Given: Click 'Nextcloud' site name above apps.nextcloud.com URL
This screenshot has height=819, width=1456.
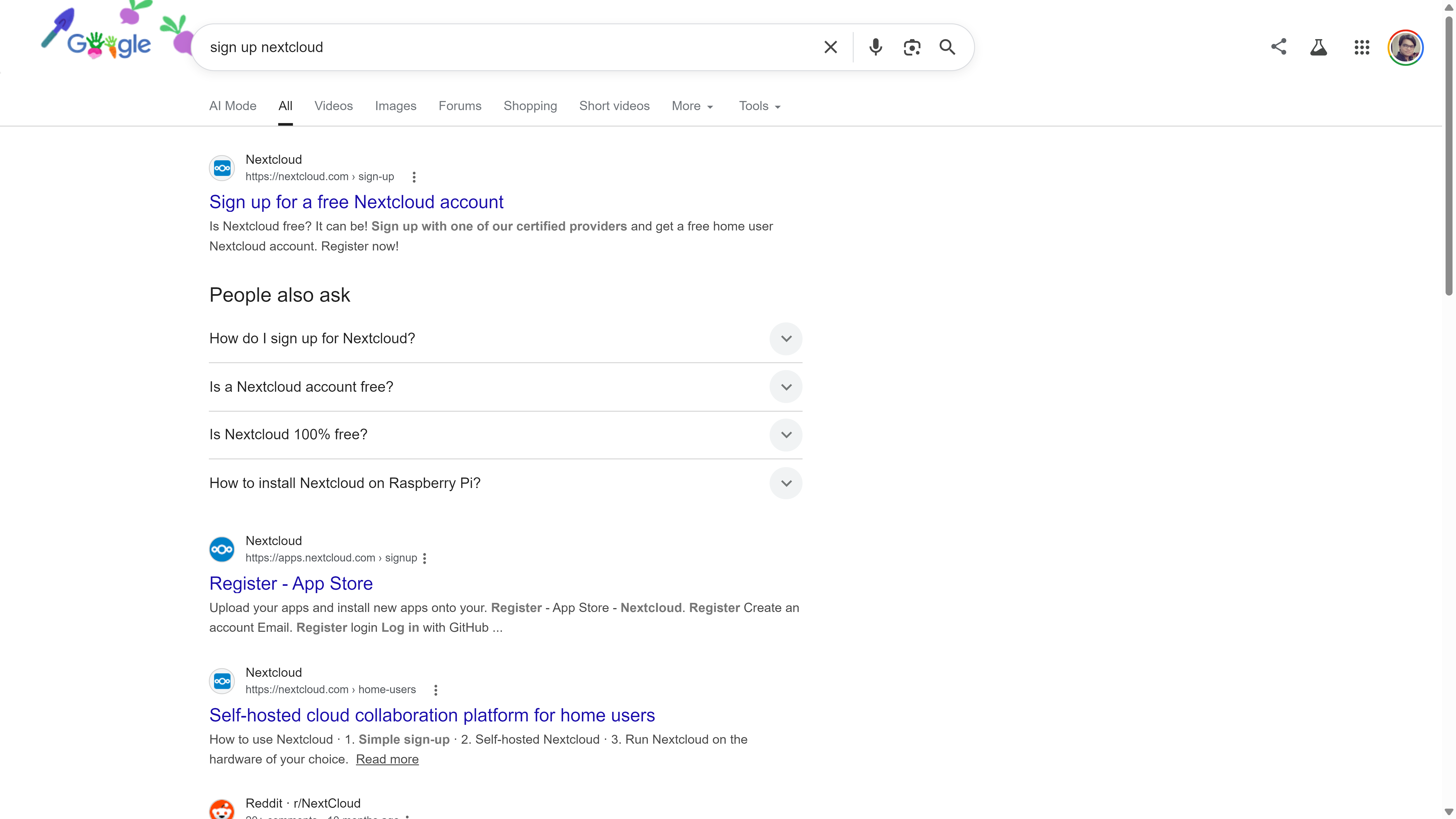Looking at the screenshot, I should click(273, 541).
